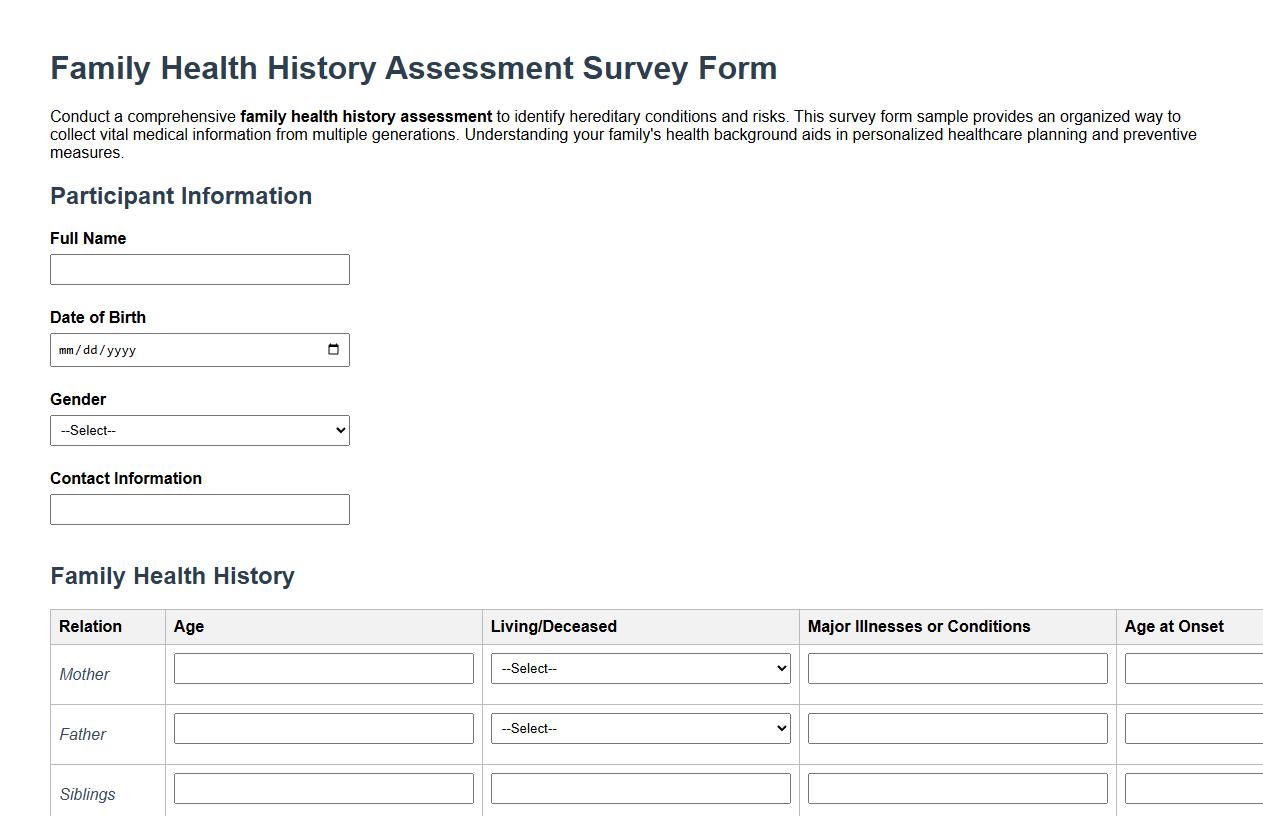Click the Full Name input field

pos(199,269)
